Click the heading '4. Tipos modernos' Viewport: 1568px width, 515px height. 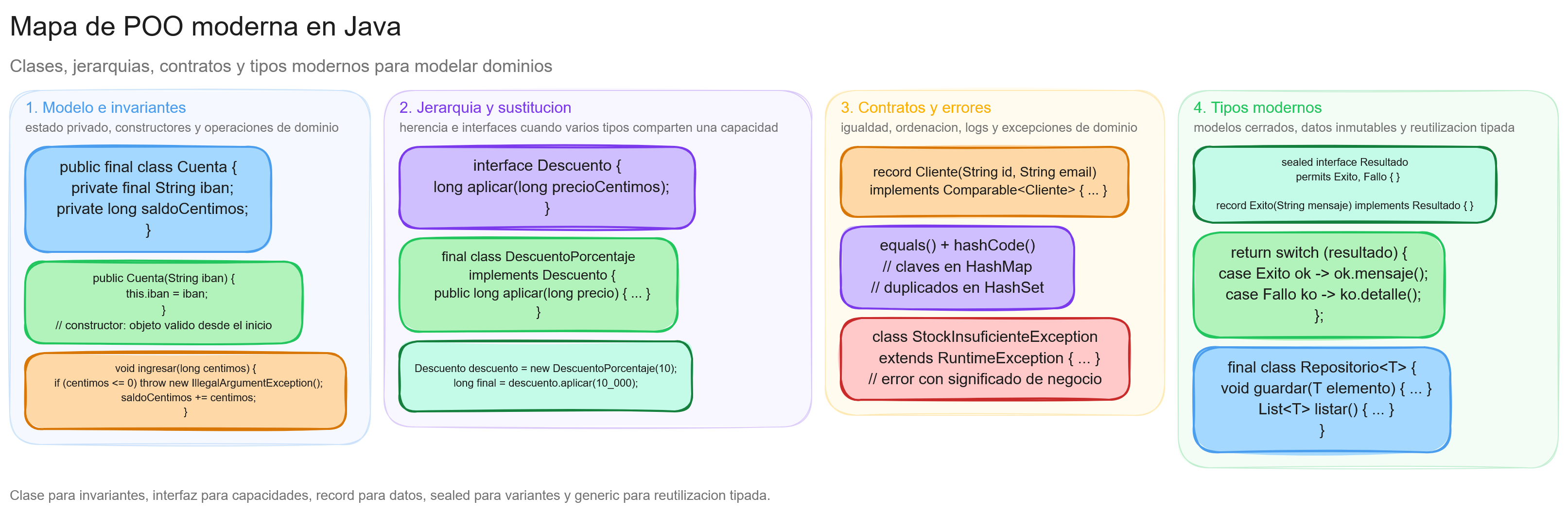pos(1257,108)
